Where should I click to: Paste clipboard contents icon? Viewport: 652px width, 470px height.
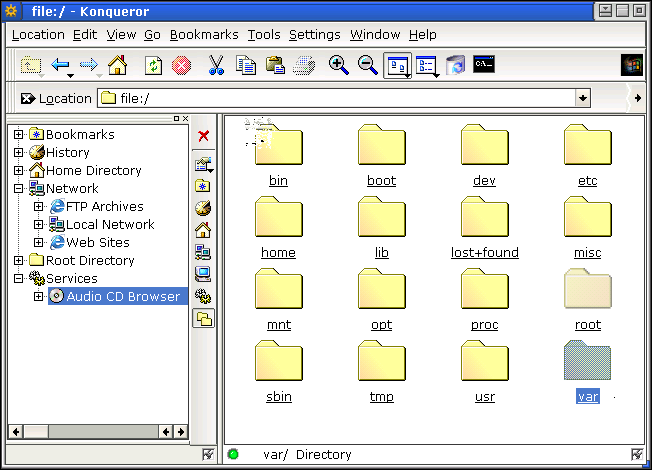275,65
